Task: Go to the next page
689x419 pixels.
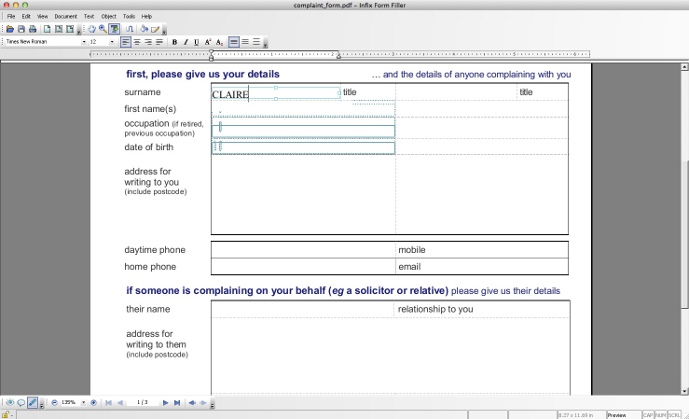Action: point(165,402)
